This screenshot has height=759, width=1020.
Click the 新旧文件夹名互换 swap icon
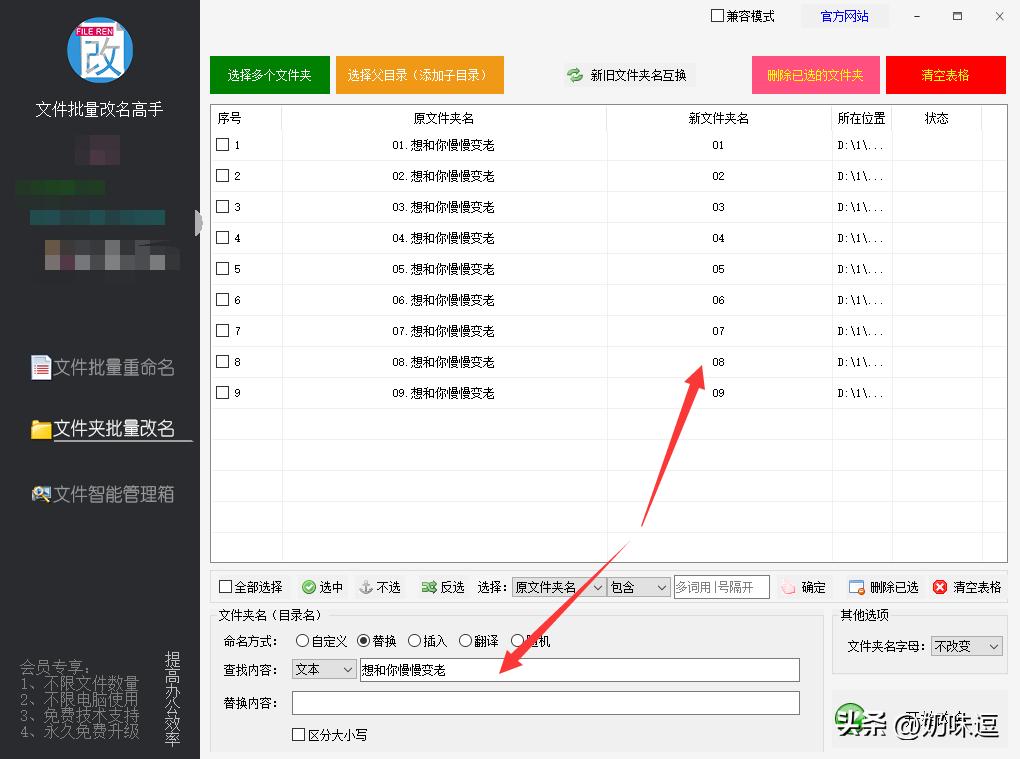click(573, 74)
